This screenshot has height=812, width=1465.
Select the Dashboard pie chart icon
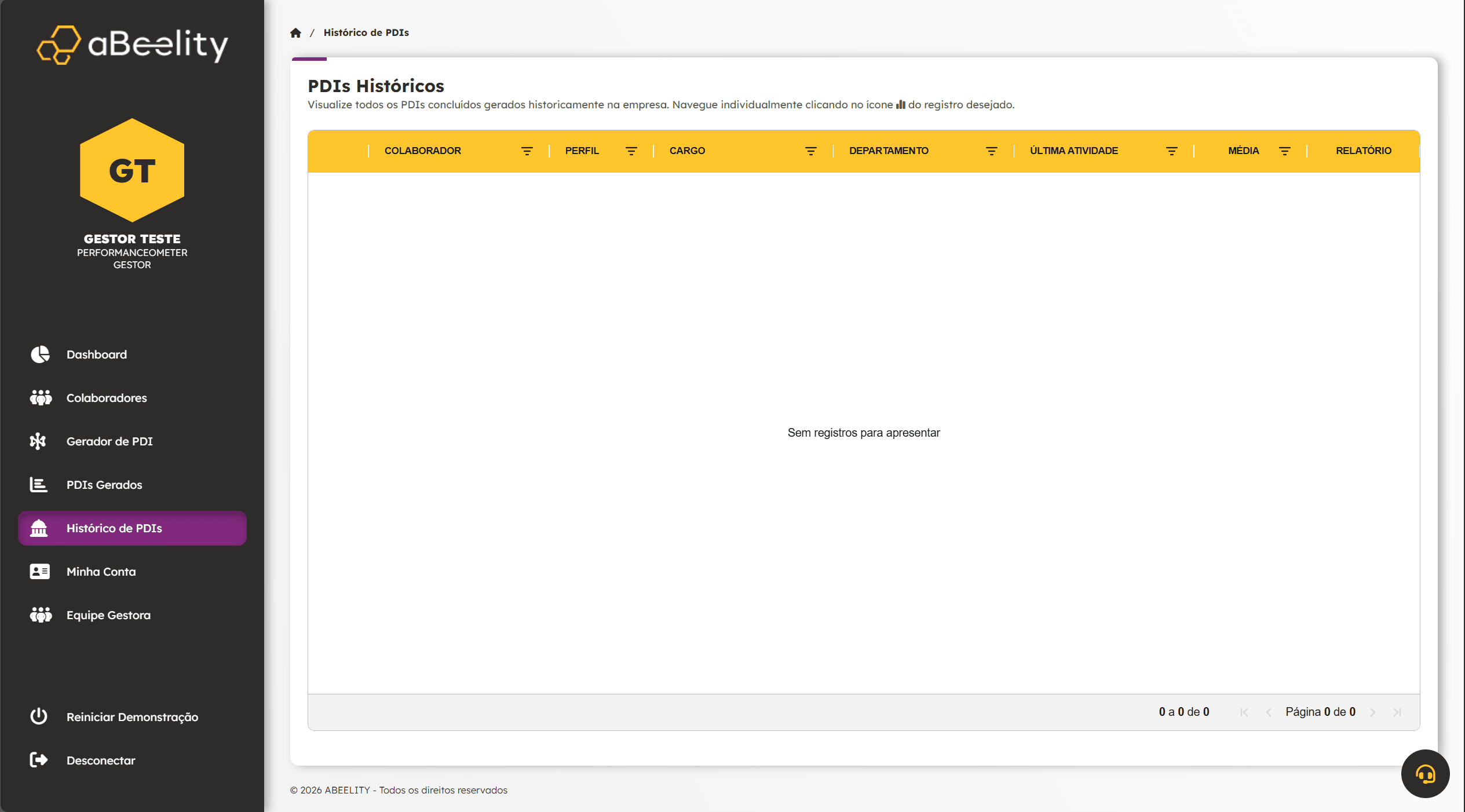point(39,354)
